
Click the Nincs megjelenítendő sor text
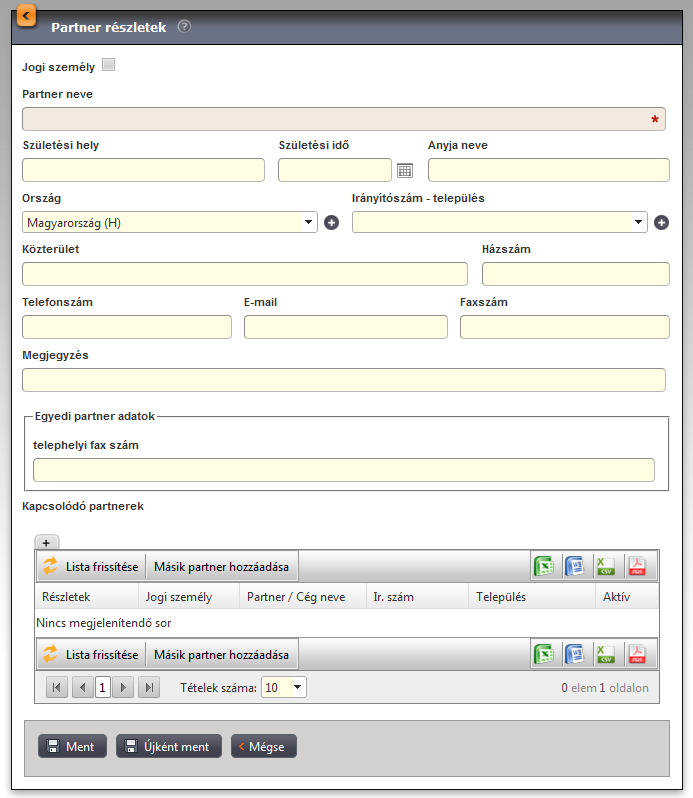[x=104, y=623]
